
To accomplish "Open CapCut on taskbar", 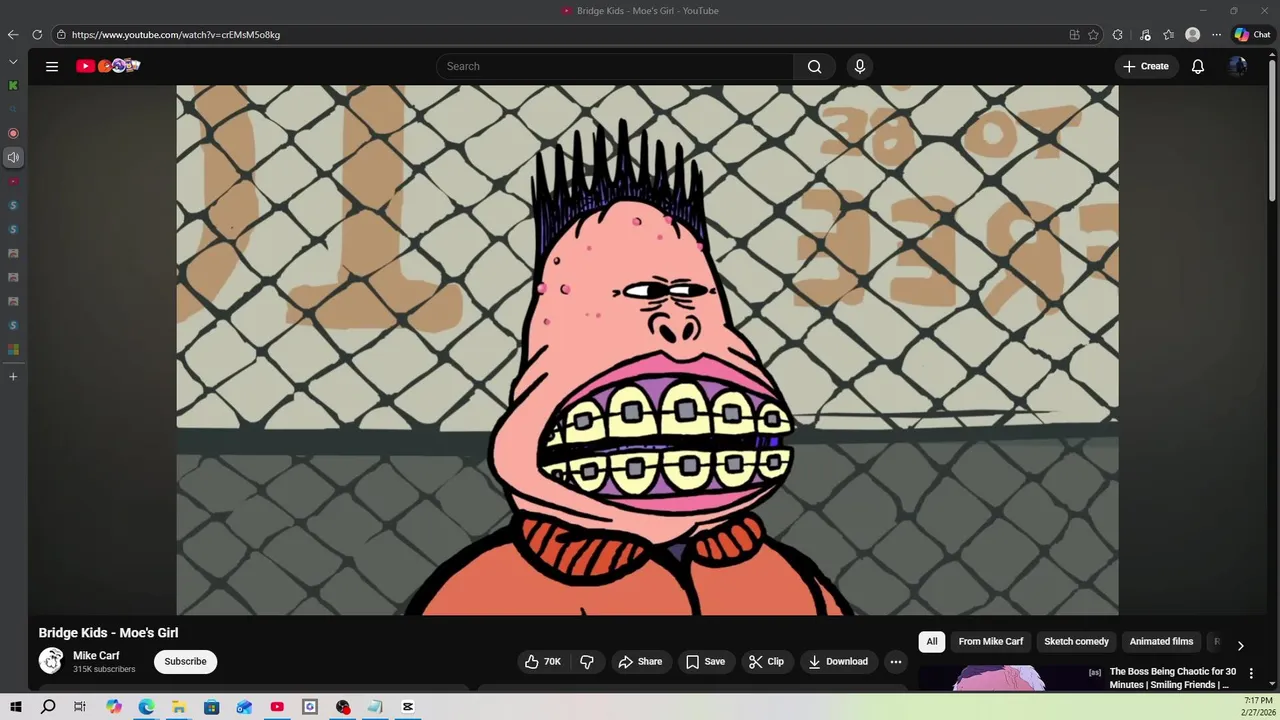I will click(x=408, y=707).
